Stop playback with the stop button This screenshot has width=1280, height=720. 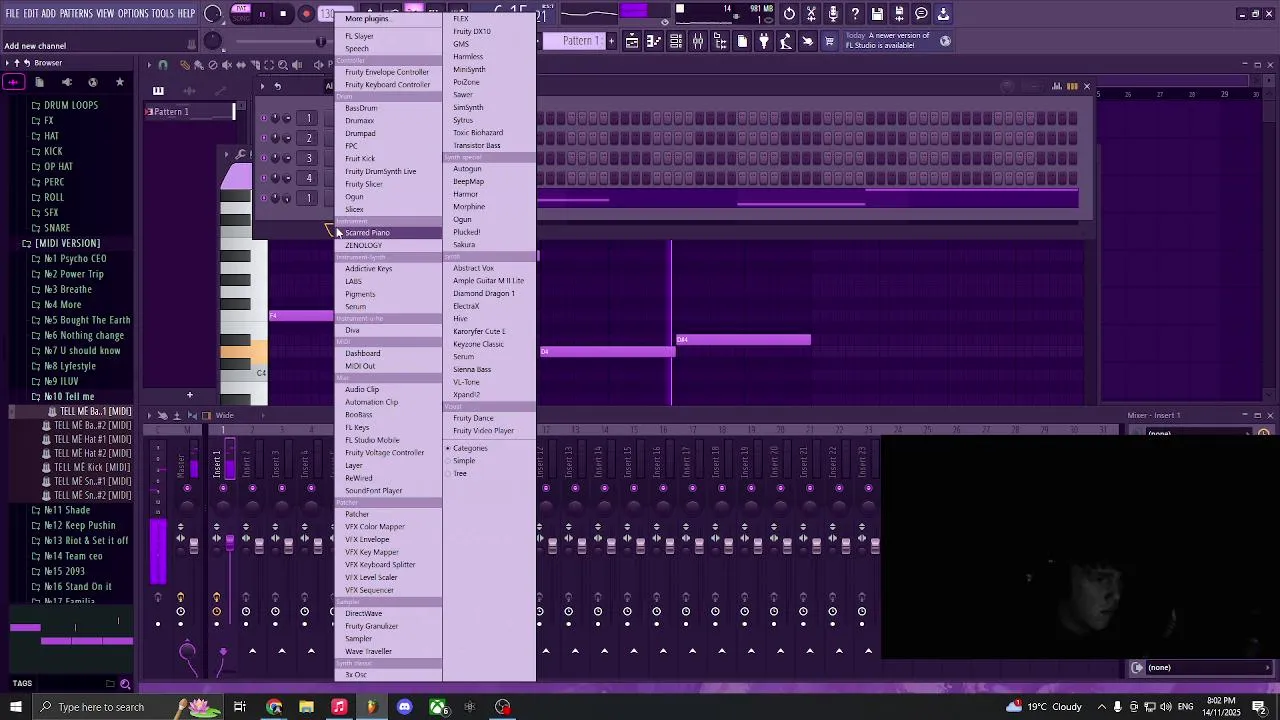tap(284, 14)
